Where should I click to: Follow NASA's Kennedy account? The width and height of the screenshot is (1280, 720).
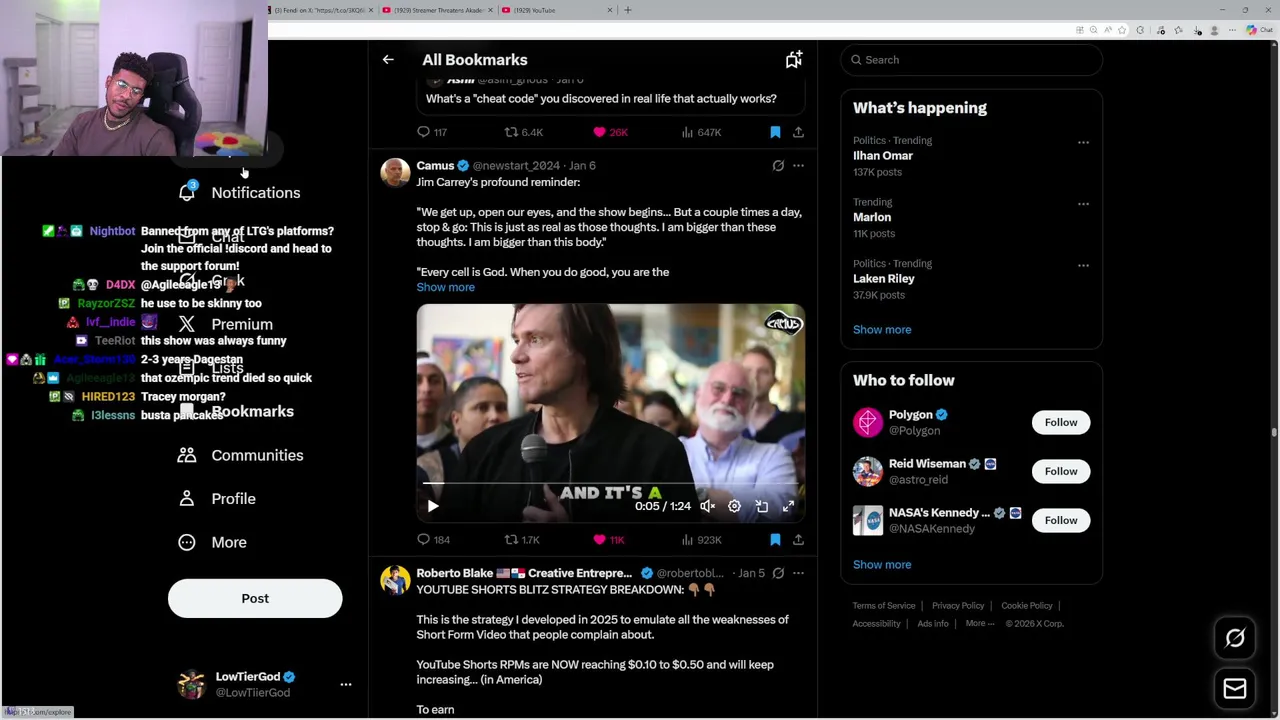[x=1061, y=520]
